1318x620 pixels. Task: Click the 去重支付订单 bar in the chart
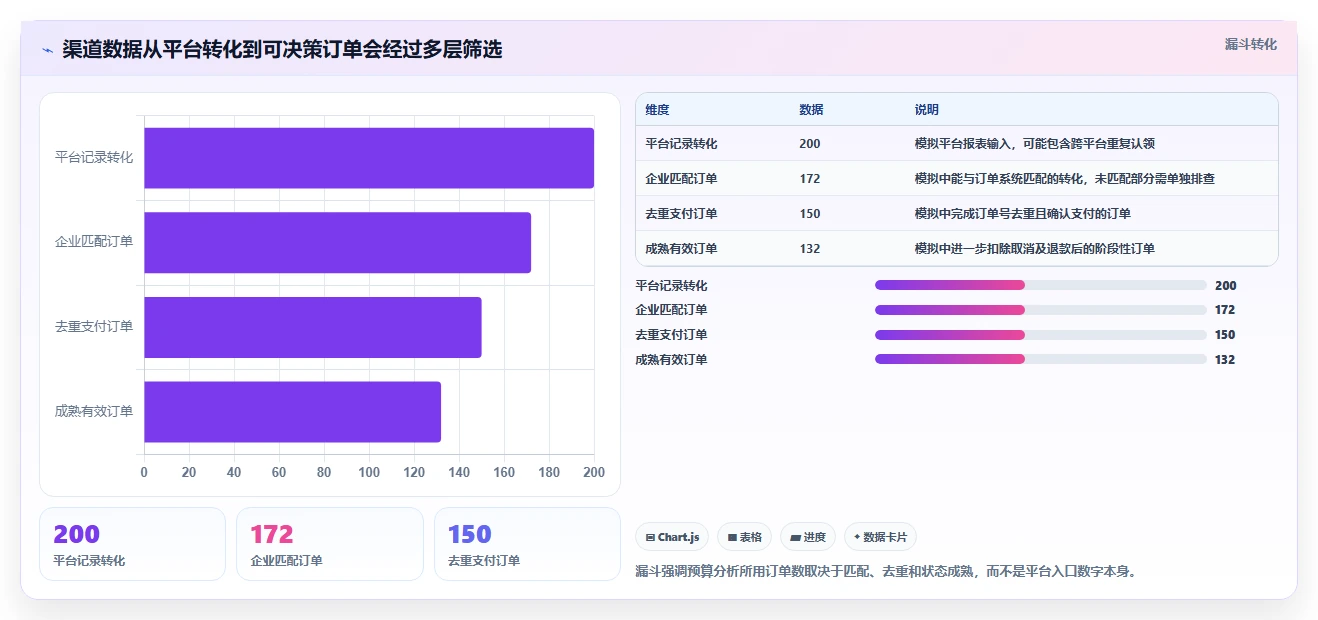pyautogui.click(x=313, y=327)
